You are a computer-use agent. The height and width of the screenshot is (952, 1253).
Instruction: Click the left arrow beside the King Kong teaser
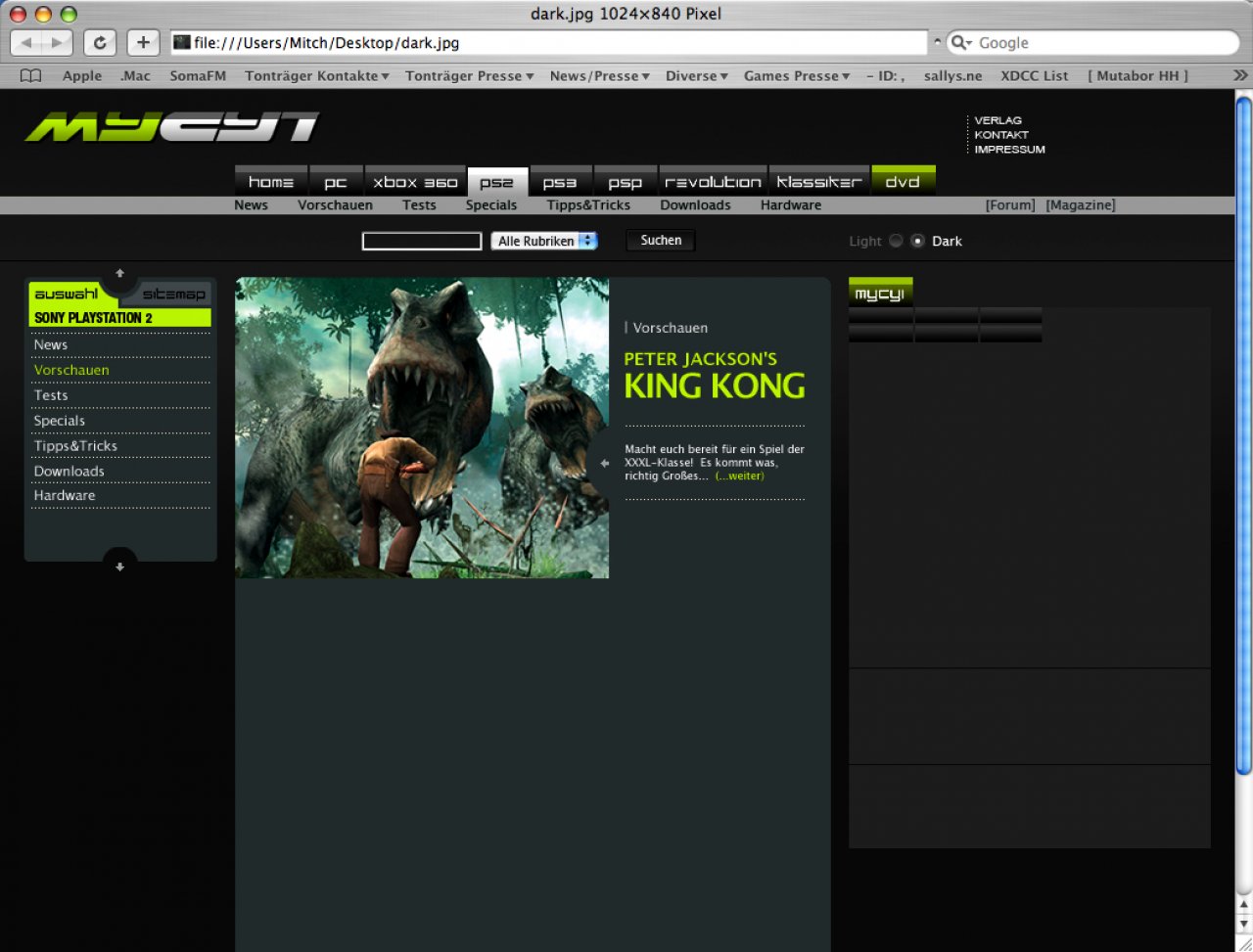click(x=604, y=464)
